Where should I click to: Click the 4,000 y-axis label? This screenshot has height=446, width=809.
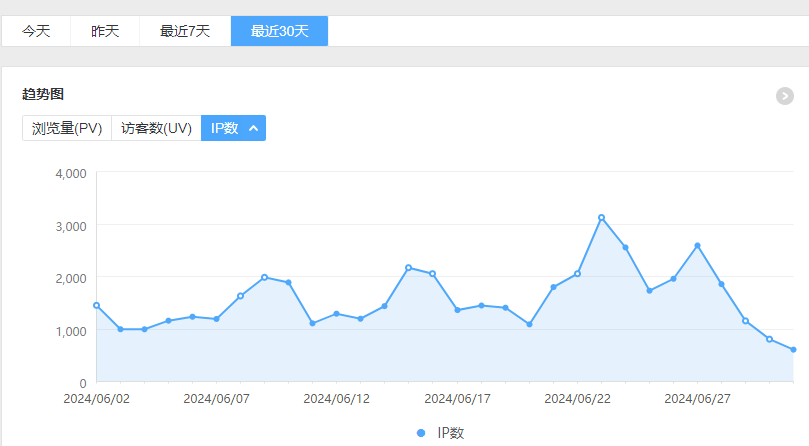[70, 173]
